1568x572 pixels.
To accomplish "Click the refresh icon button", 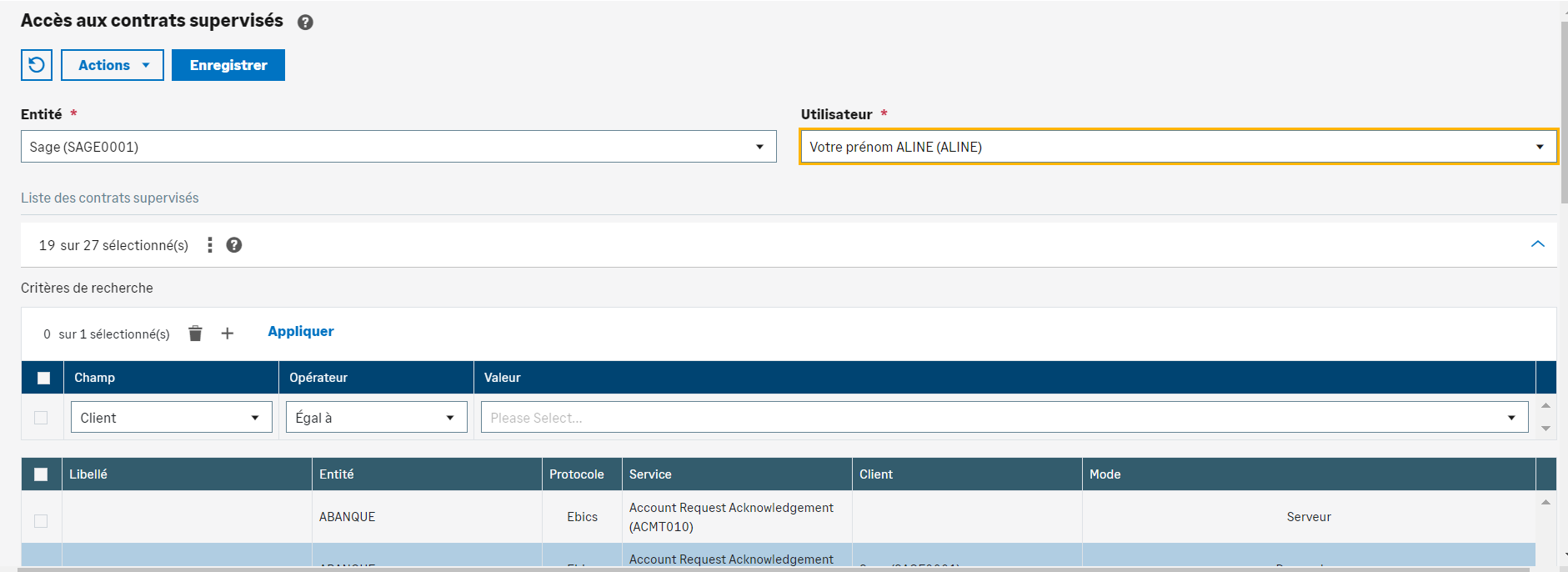I will pyautogui.click(x=37, y=65).
